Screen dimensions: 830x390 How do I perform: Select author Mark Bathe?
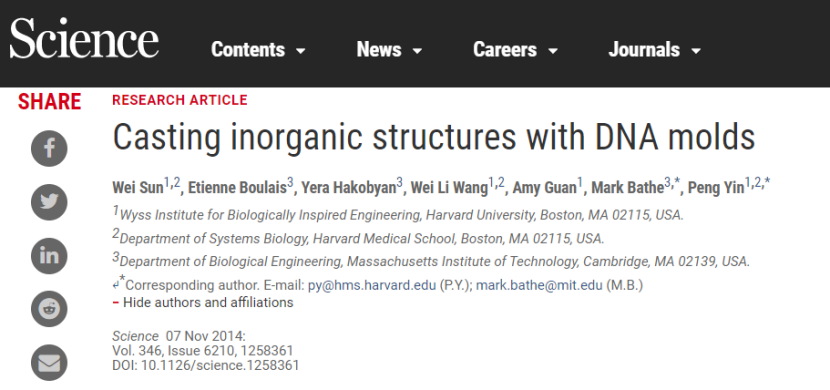[627, 188]
